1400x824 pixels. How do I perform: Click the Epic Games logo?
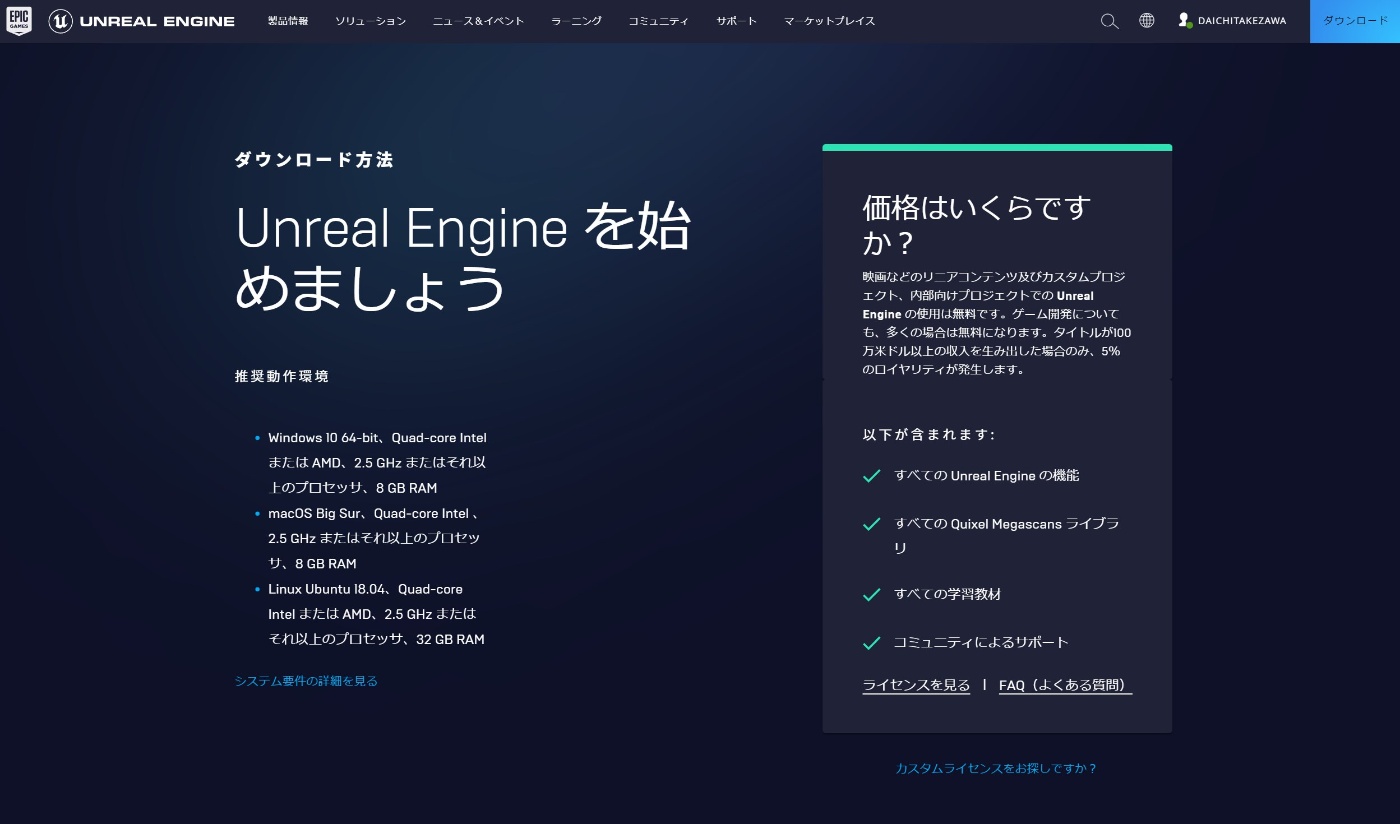(19, 20)
